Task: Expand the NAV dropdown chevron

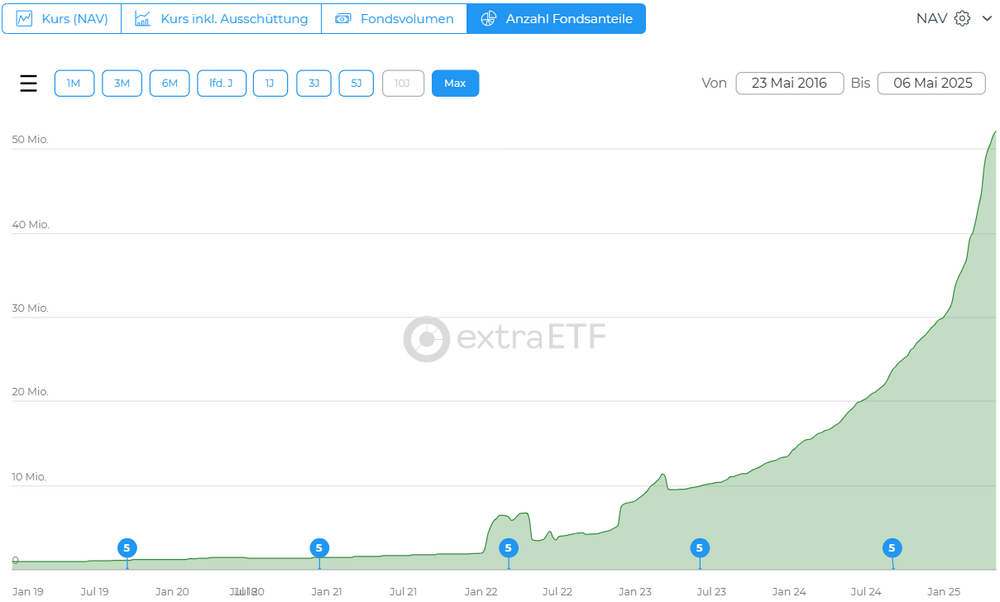Action: [986, 18]
